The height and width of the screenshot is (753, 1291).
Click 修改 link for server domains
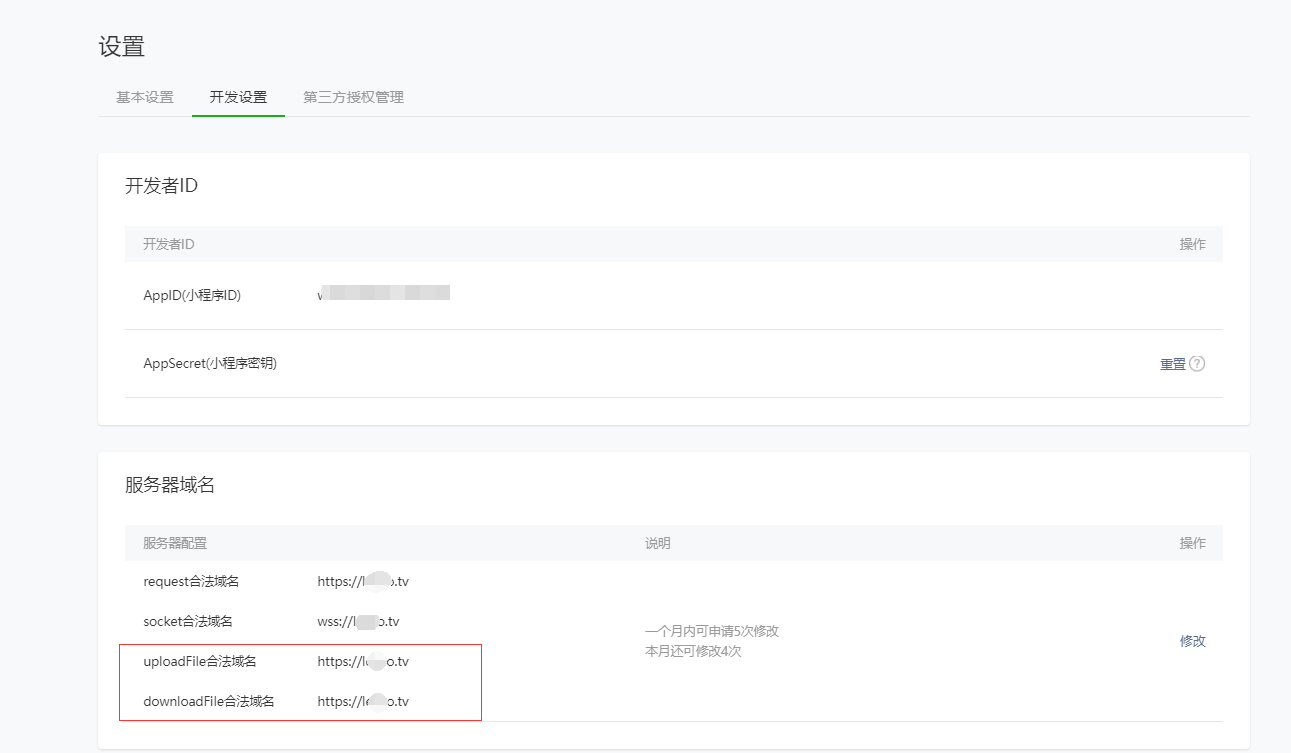click(1192, 641)
